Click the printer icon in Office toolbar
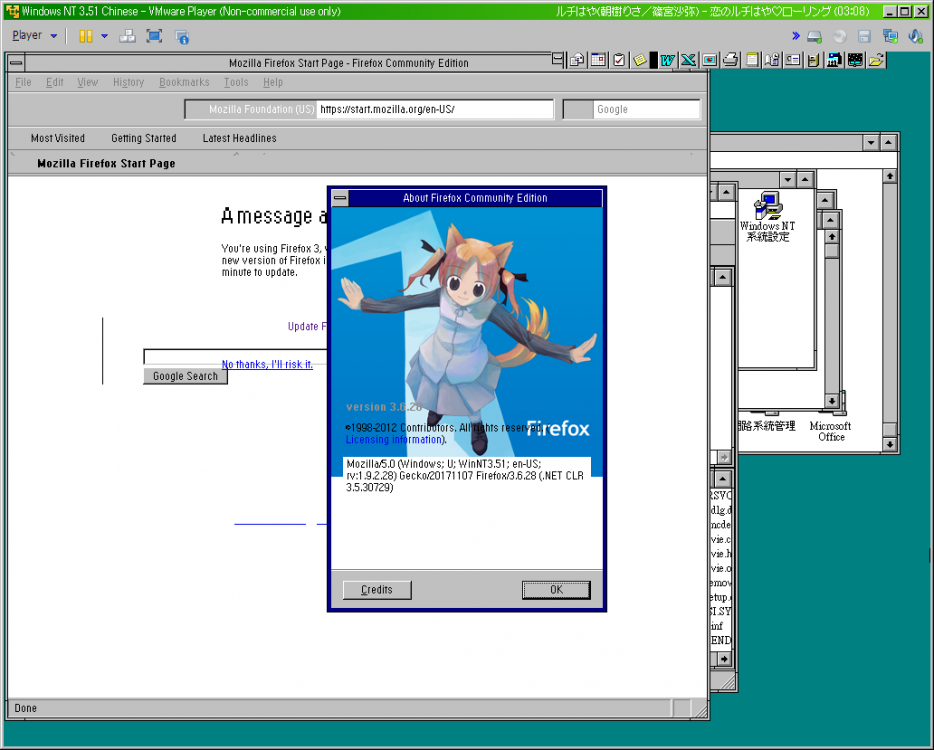934x750 pixels. pos(731,60)
